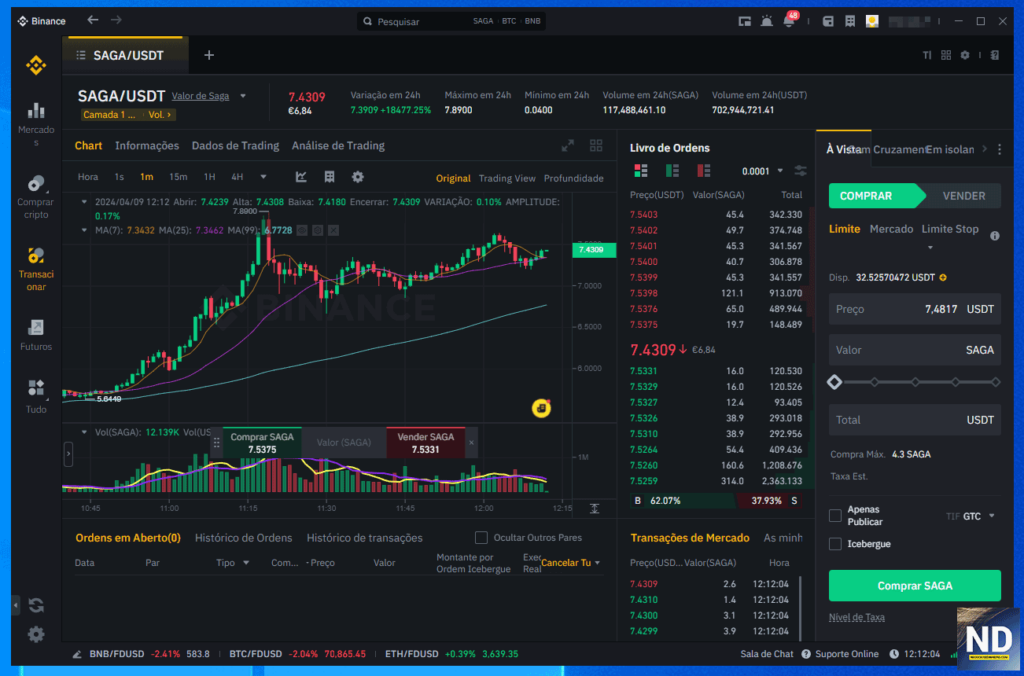Click the Binance logo in the sidebar
Image resolution: width=1024 pixels, height=676 pixels.
pos(36,65)
